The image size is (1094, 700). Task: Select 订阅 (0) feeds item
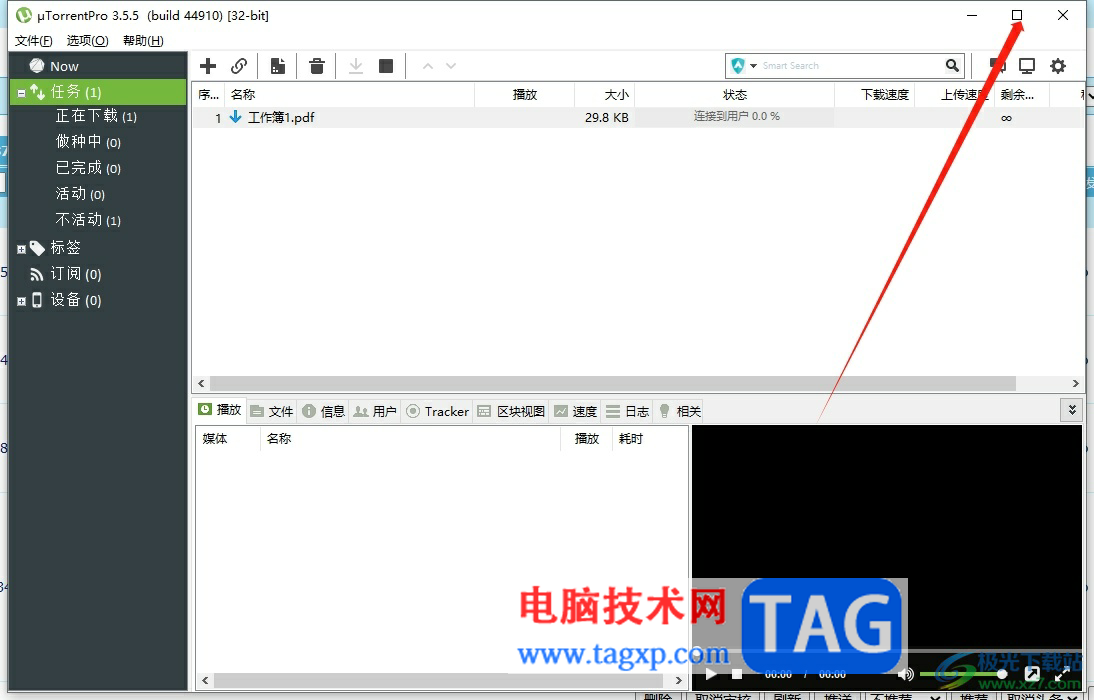(x=76, y=274)
